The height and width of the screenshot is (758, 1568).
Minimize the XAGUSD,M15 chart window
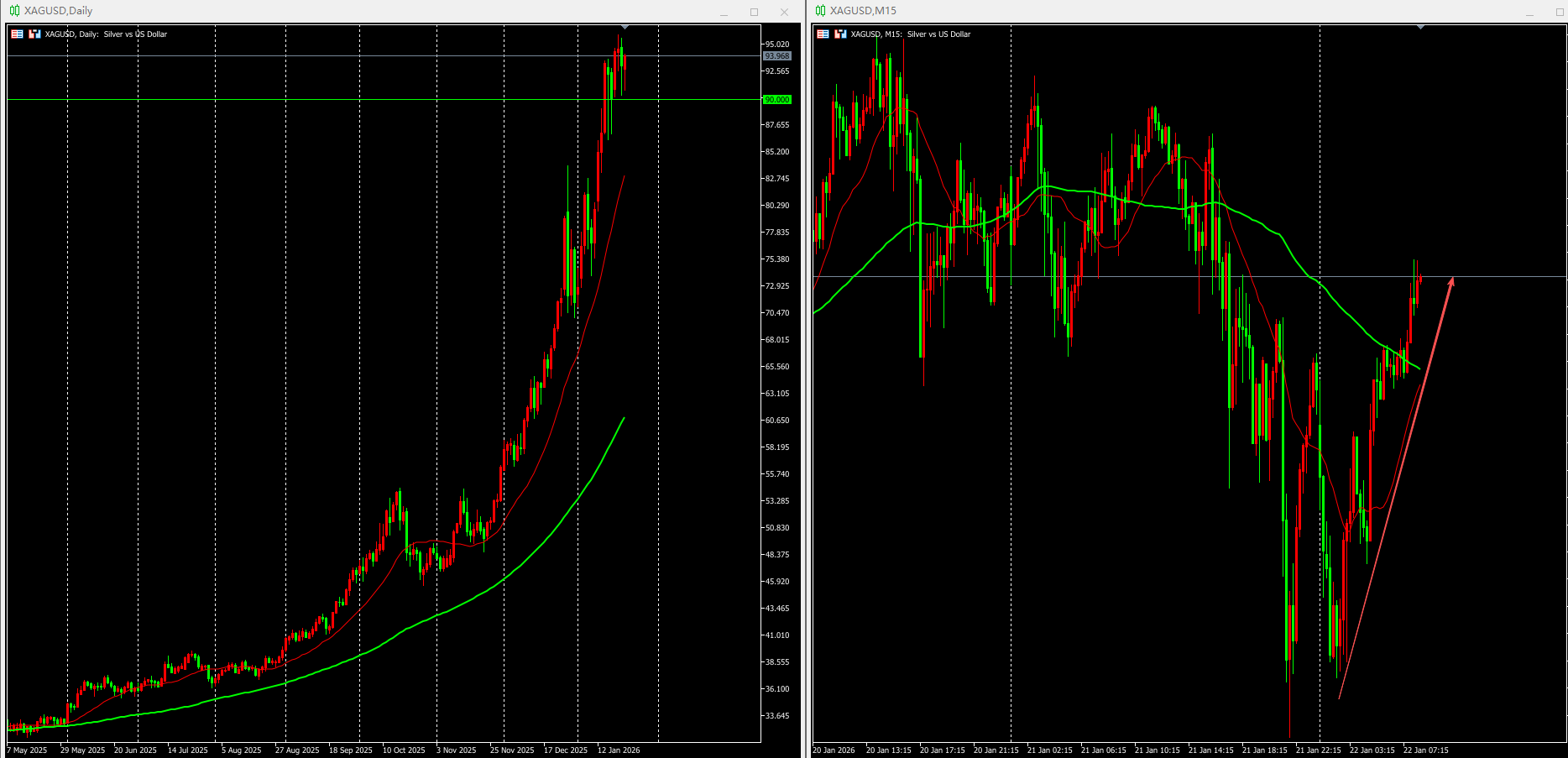(x=1529, y=12)
